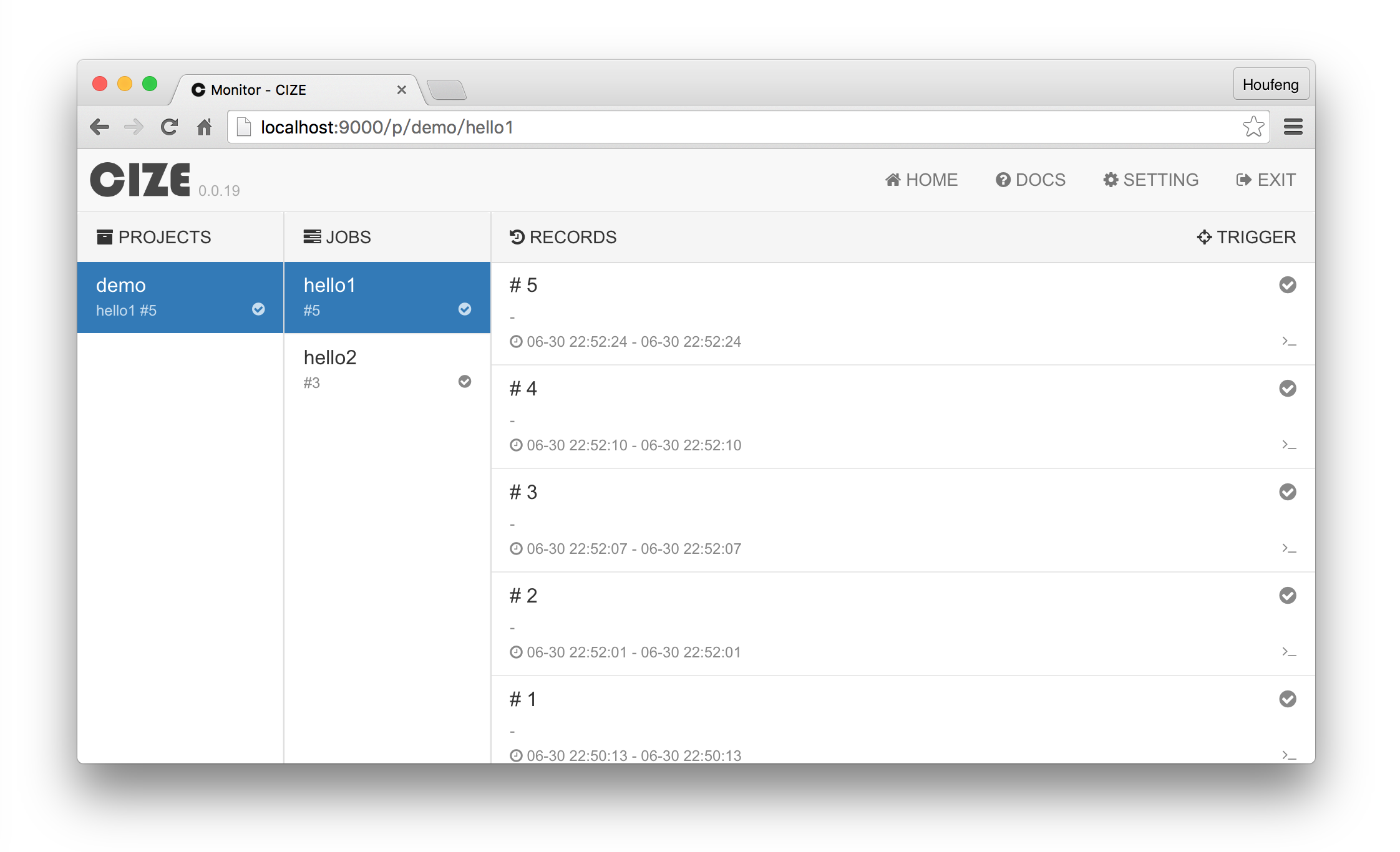Image resolution: width=1400 pixels, height=852 pixels.
Task: Open the Chrome hamburger menu
Action: click(x=1293, y=127)
